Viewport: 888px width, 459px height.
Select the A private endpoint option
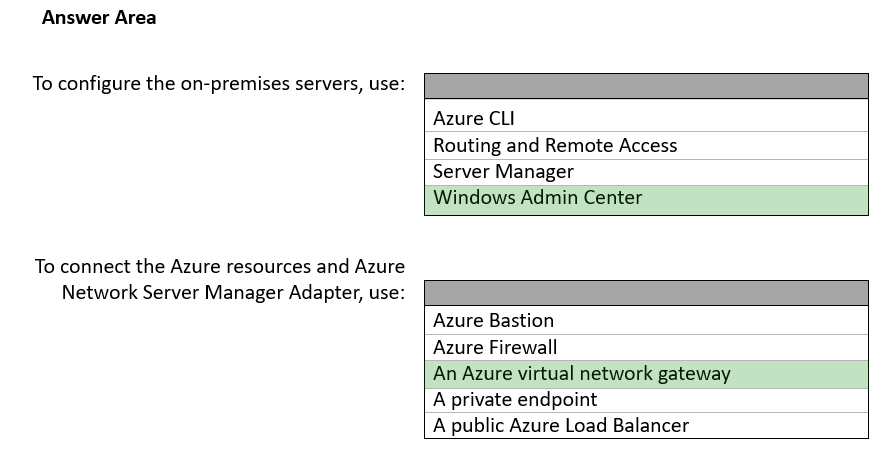coord(515,400)
